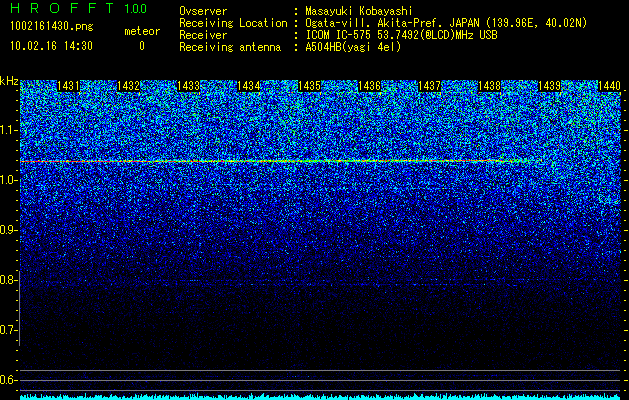629x400 pixels.
Task: Click the kHz axis unit label
Action: (9, 81)
